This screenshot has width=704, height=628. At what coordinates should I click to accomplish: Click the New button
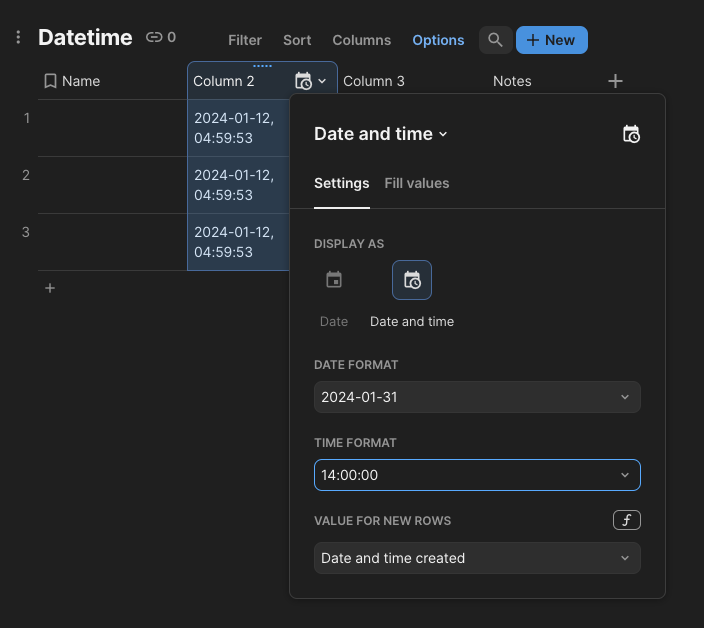click(551, 40)
